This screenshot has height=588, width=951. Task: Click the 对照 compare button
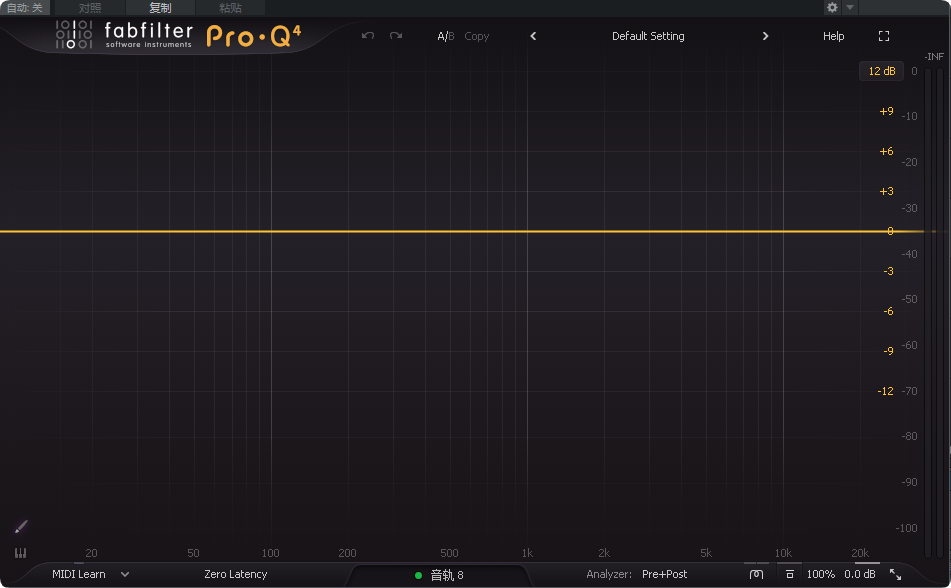point(90,7)
